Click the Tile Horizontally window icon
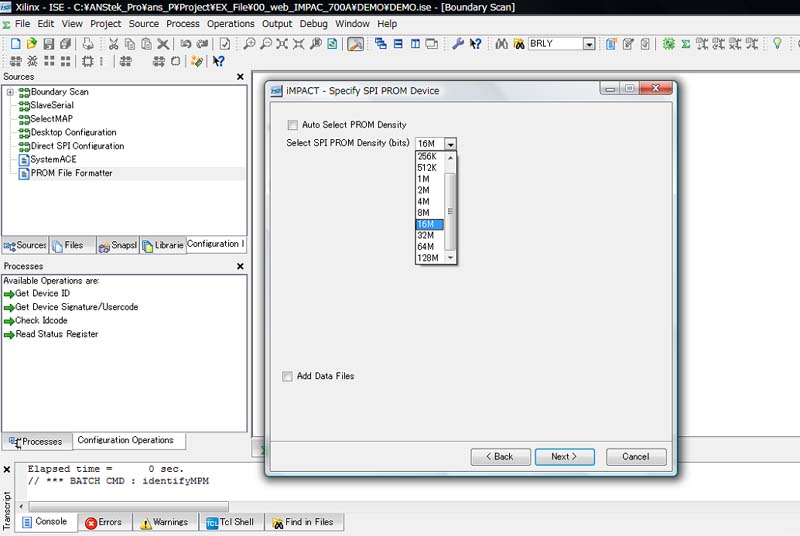The image size is (800, 536). tap(398, 44)
